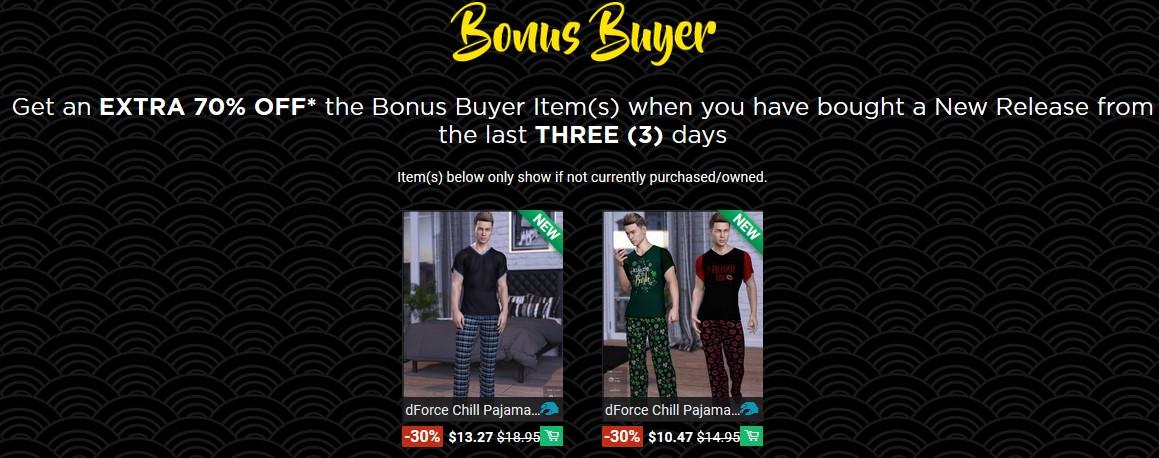The height and width of the screenshot is (458, 1159).
Task: Add the $10.47 pajama item to cart
Action: tap(751, 437)
